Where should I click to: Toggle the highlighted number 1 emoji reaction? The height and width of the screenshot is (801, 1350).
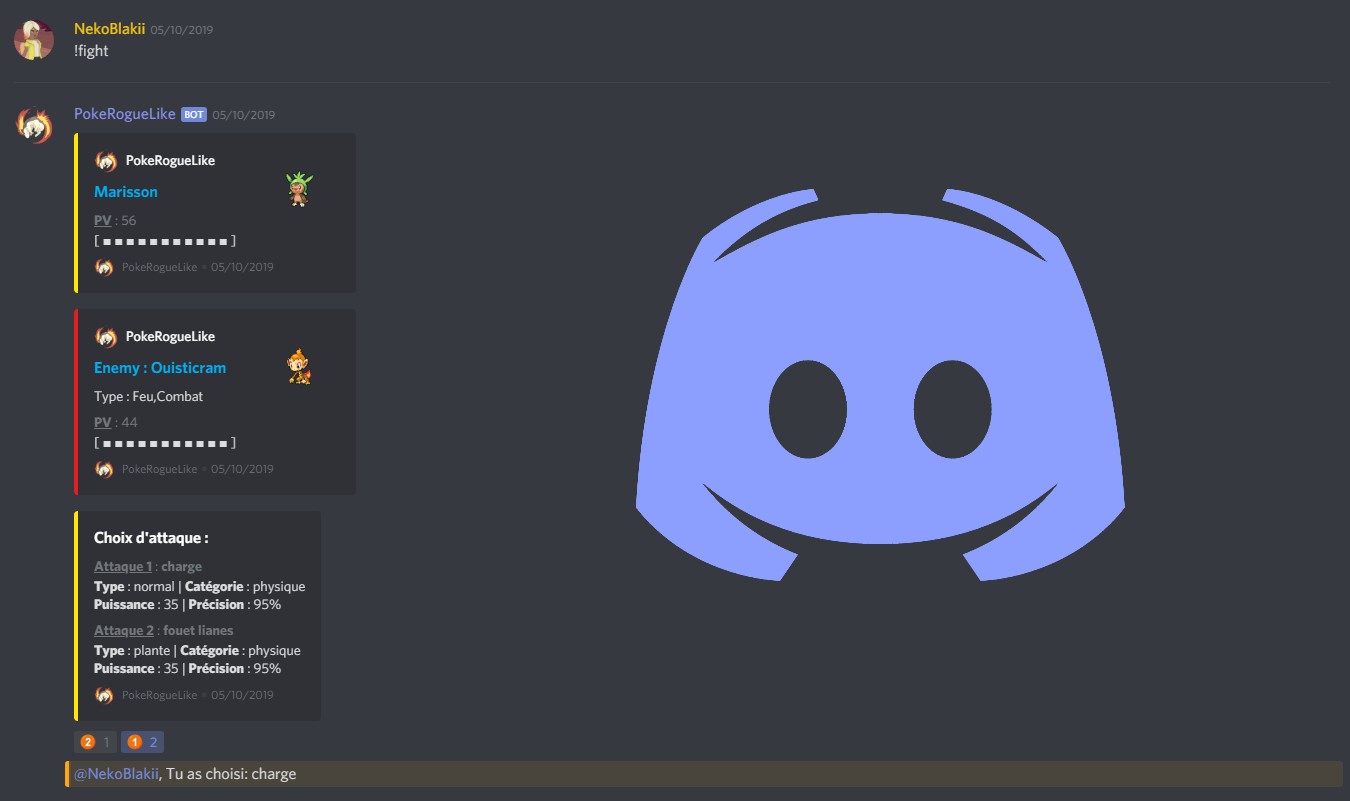142,742
